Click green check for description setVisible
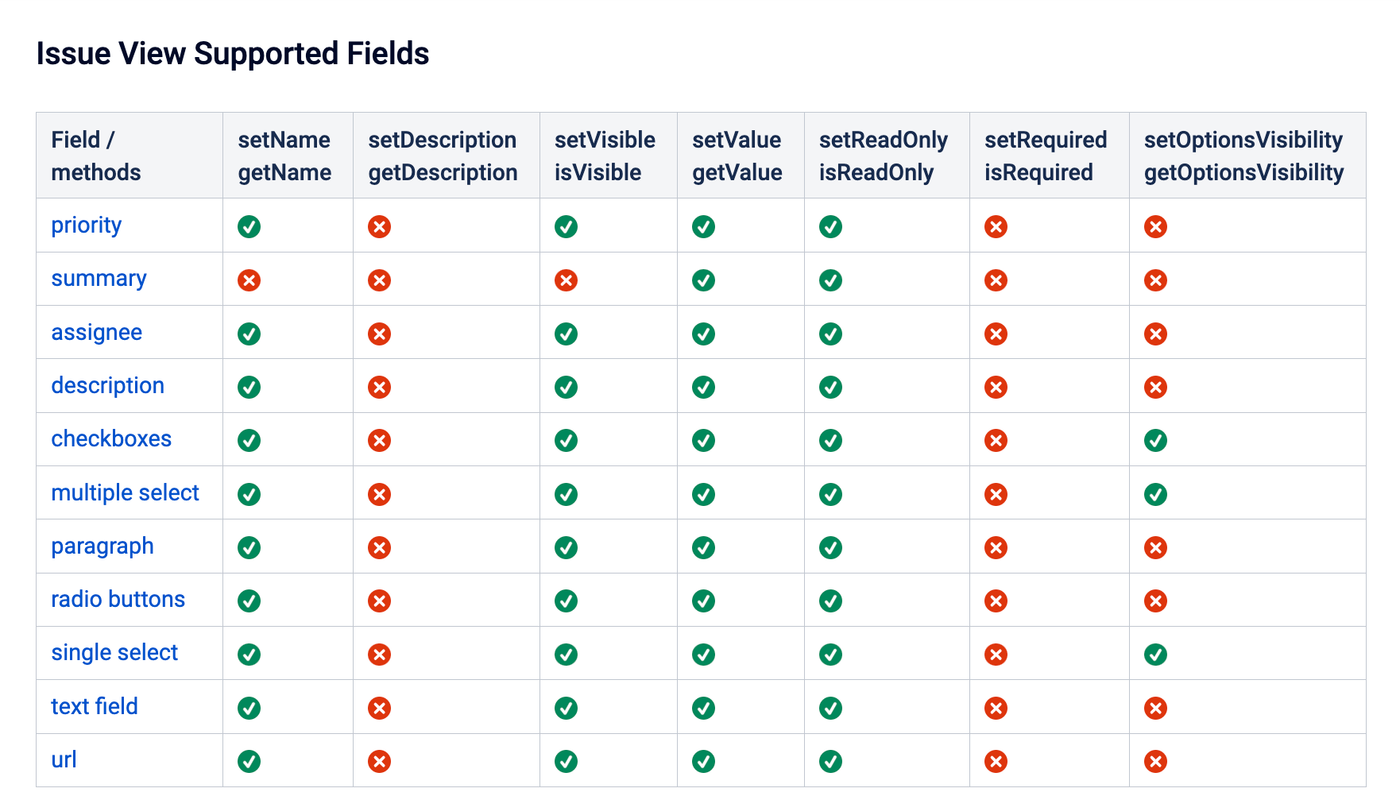Screen dimensions: 1400x799 [x=566, y=387]
